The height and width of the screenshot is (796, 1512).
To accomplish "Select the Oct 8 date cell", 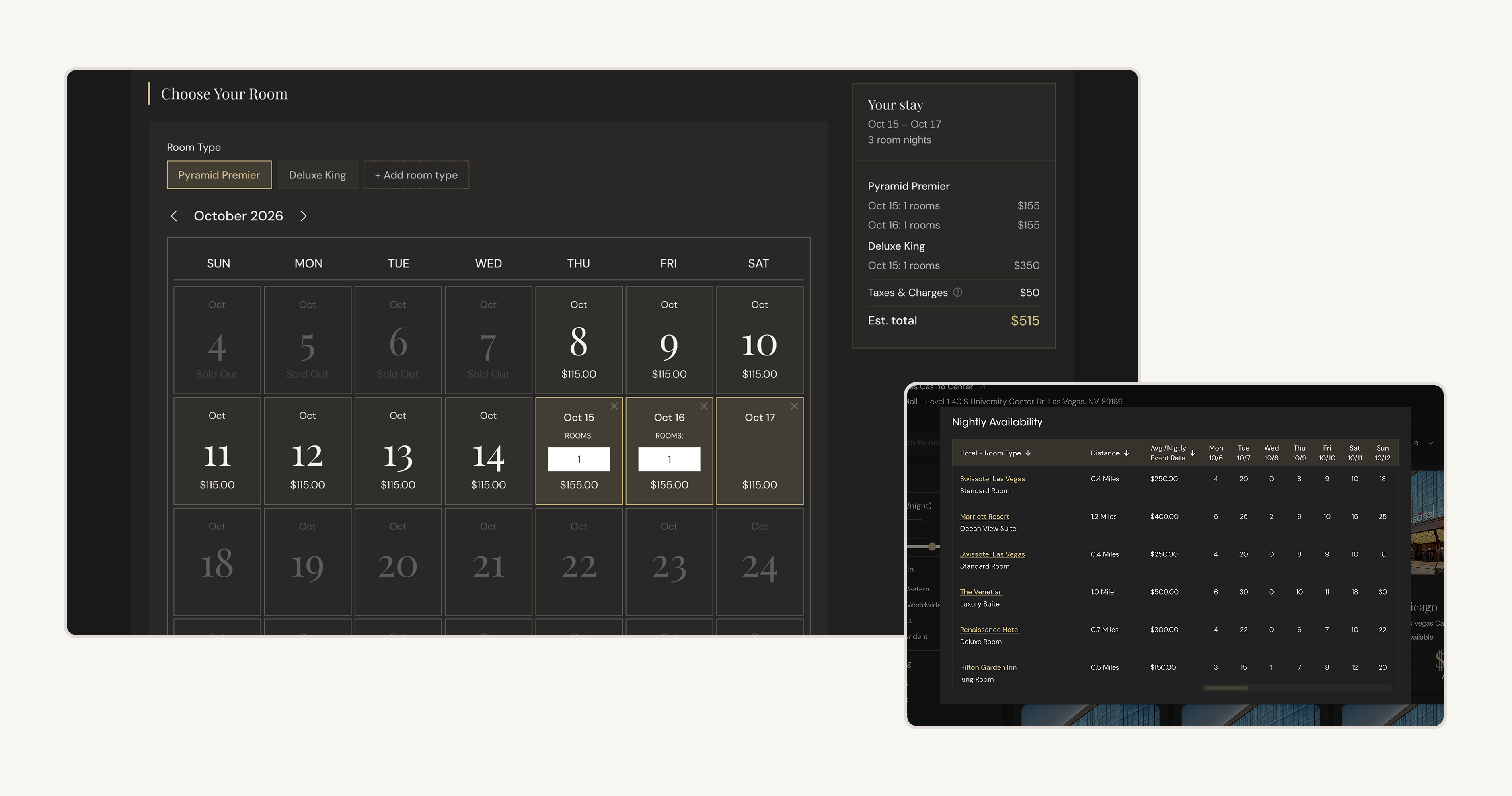I will (x=579, y=340).
